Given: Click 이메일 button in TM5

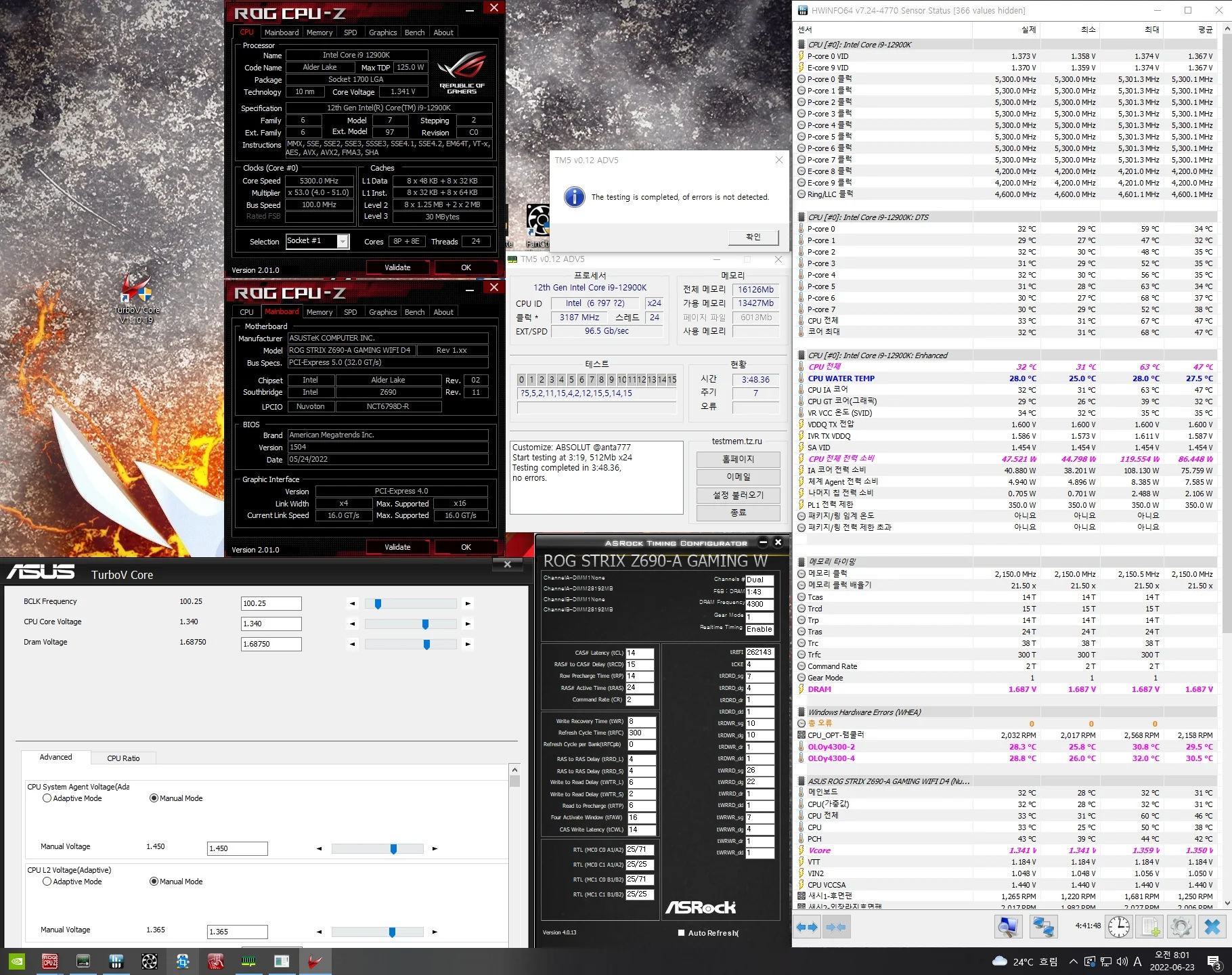Looking at the screenshot, I should click(x=738, y=477).
